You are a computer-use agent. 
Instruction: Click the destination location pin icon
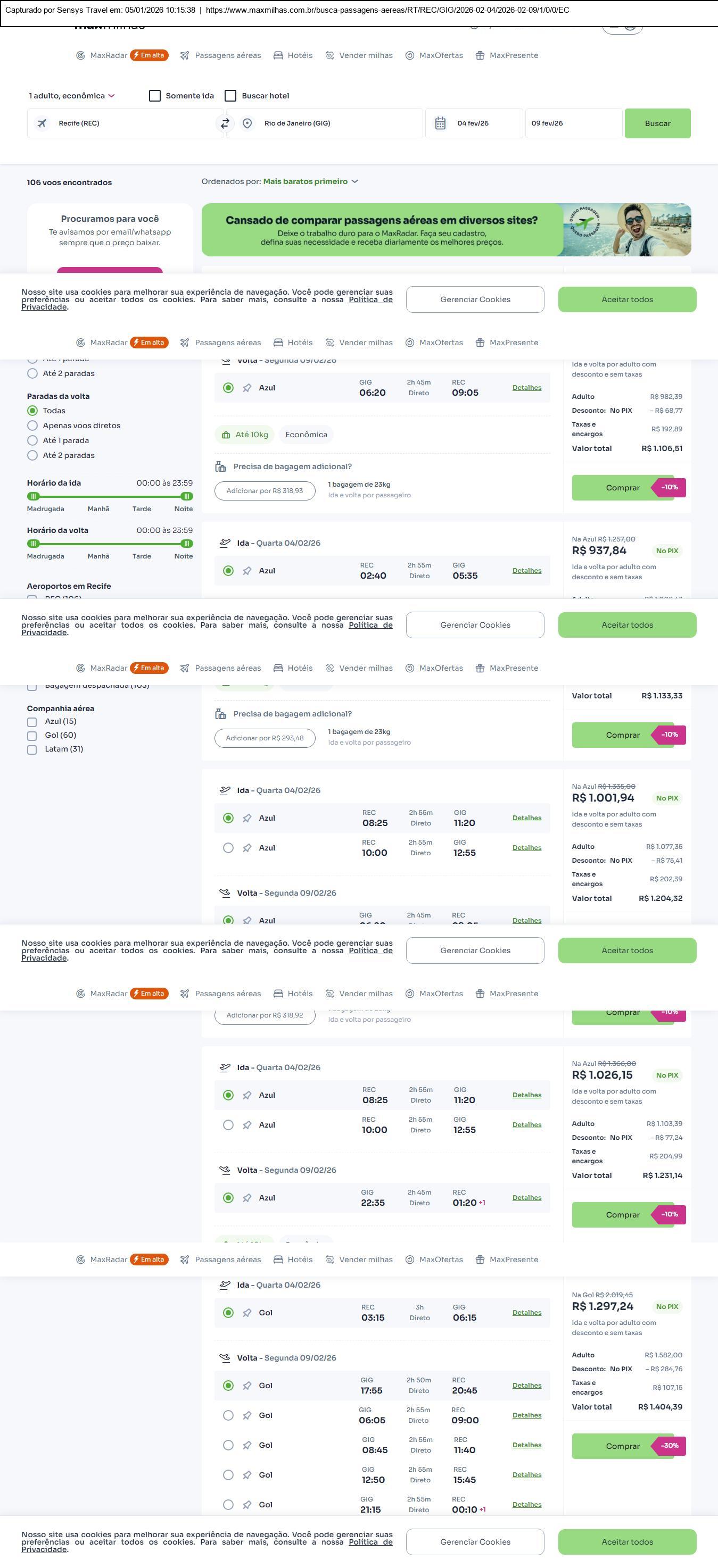[247, 123]
